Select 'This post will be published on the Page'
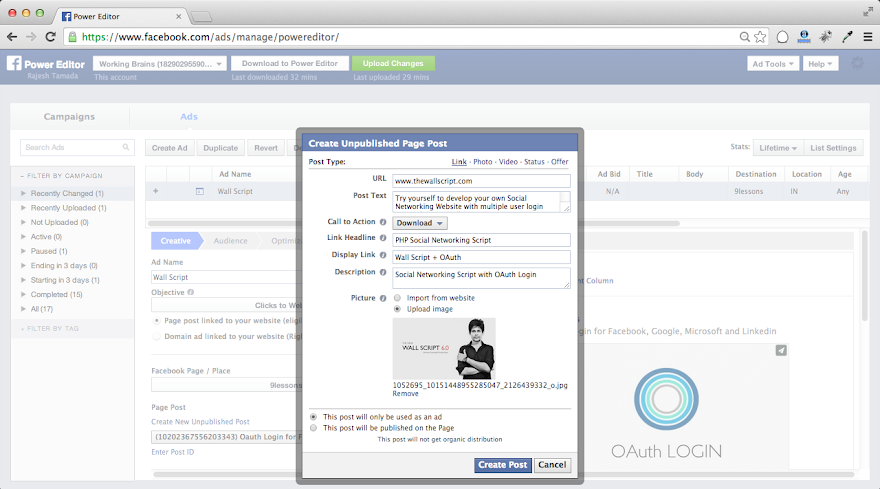Viewport: 880px width, 489px height. [x=313, y=428]
